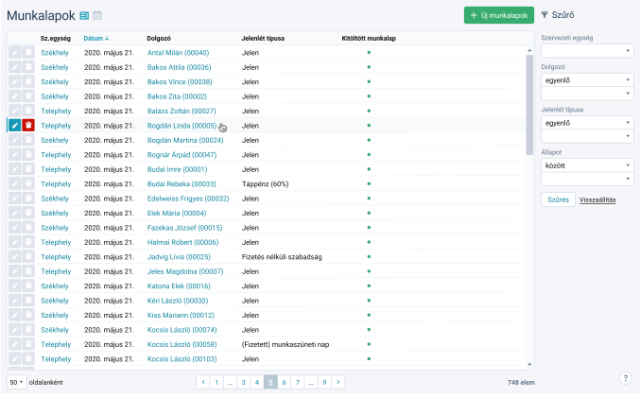This screenshot has height=393, width=640.
Task: Delete the Halmai Róbert (00006) row
Action: click(29, 242)
